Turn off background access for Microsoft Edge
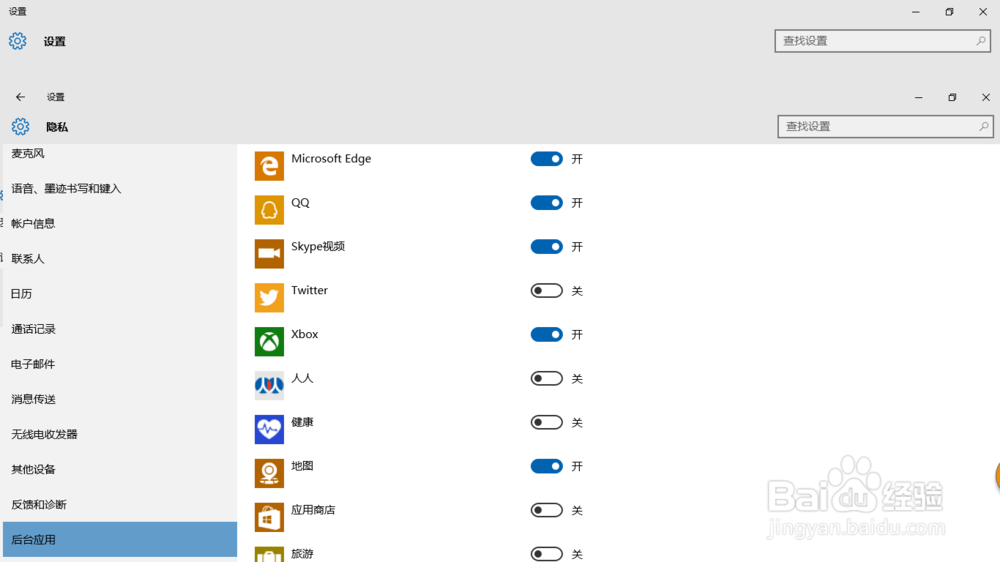Screen dimensions: 1000x562 [x=547, y=159]
